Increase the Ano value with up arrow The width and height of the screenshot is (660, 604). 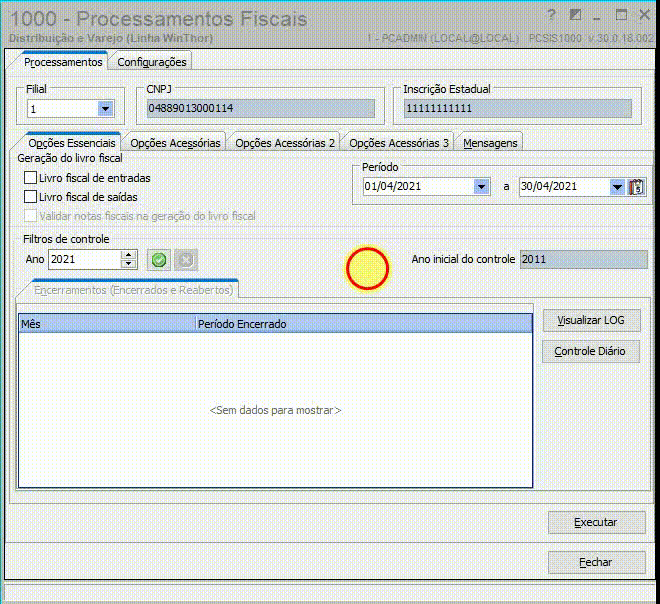[128, 255]
